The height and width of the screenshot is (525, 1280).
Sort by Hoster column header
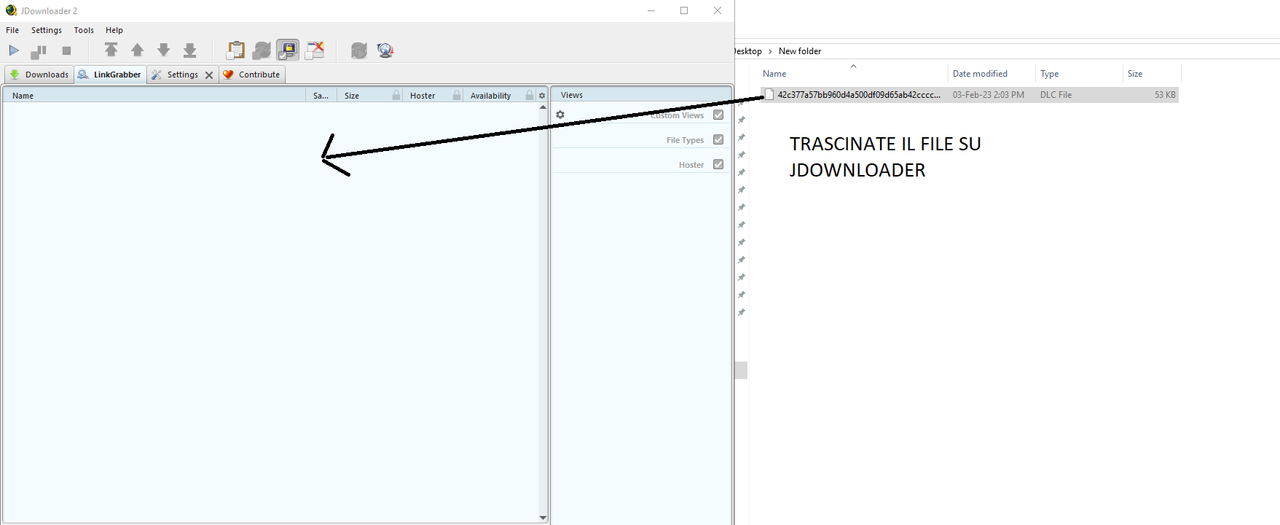tap(433, 96)
